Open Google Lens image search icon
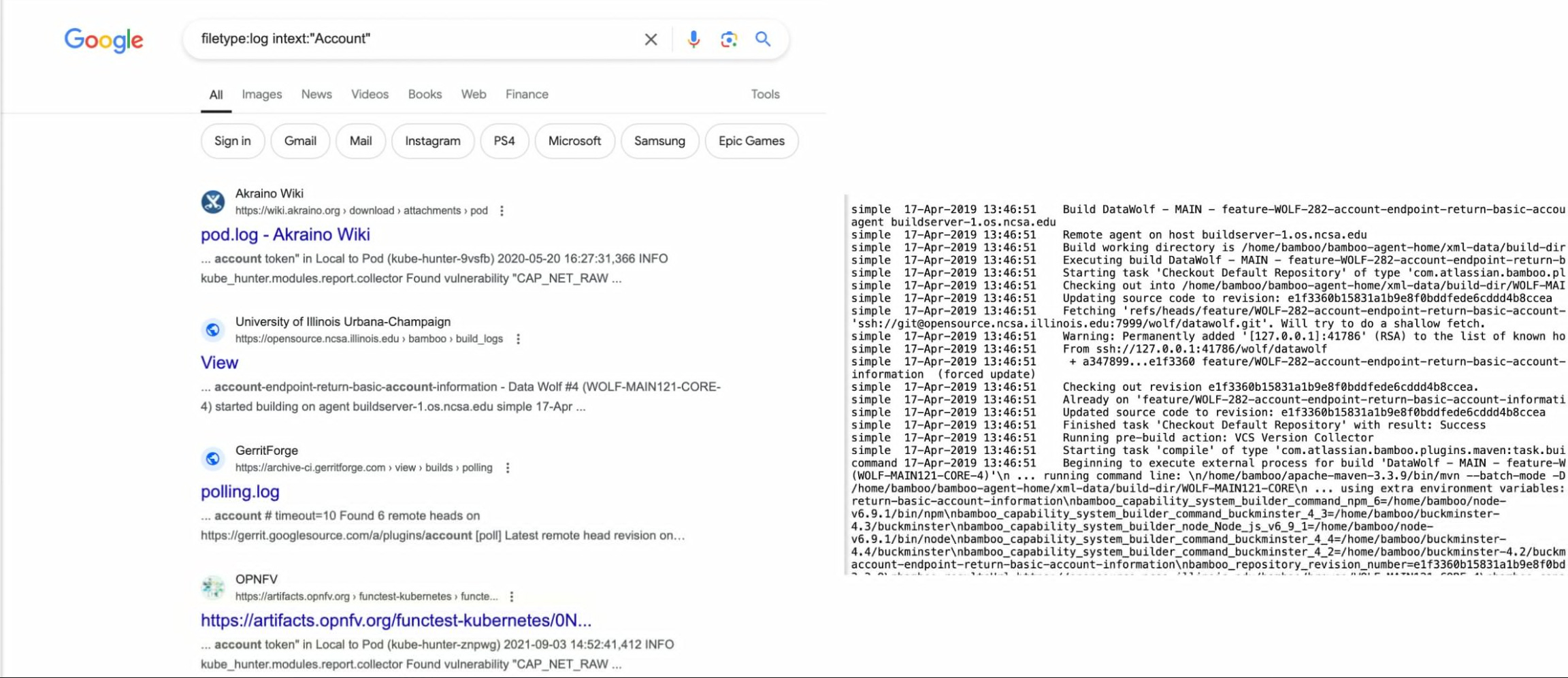The height and width of the screenshot is (678, 1568). click(x=729, y=39)
